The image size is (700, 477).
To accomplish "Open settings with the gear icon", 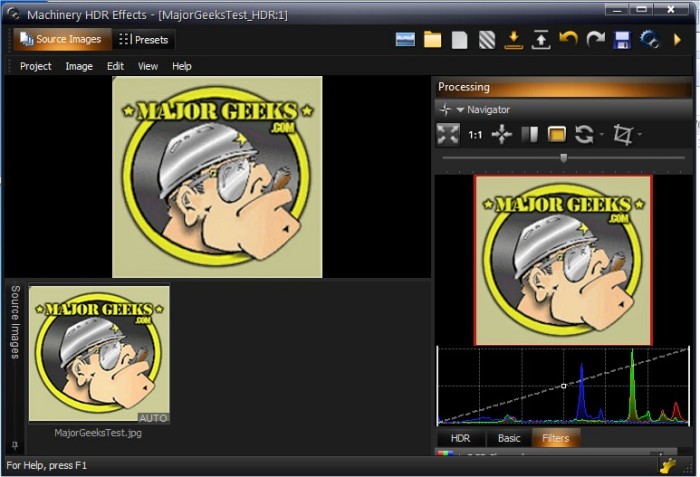I will [x=649, y=40].
